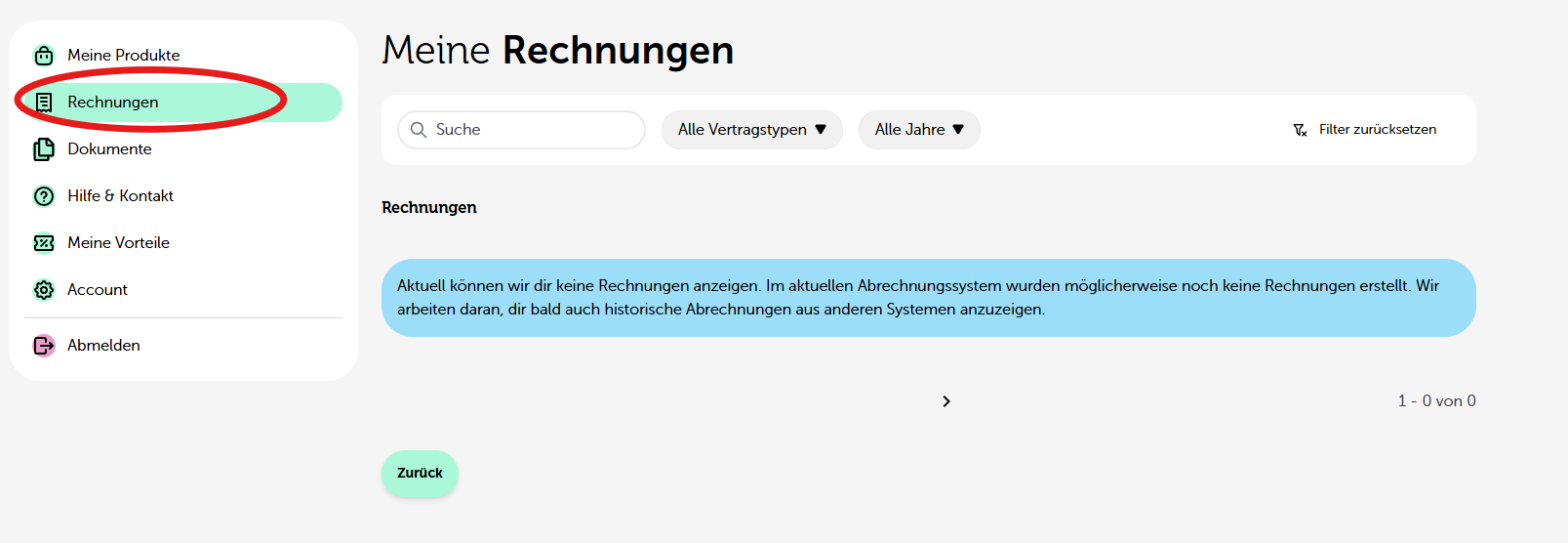This screenshot has width=1568, height=543.
Task: Click the Zurück button
Action: pos(420,474)
